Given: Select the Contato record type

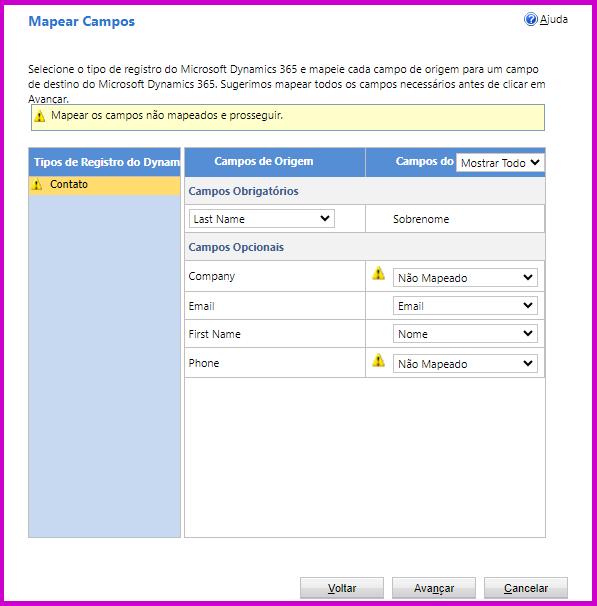Looking at the screenshot, I should pos(104,185).
